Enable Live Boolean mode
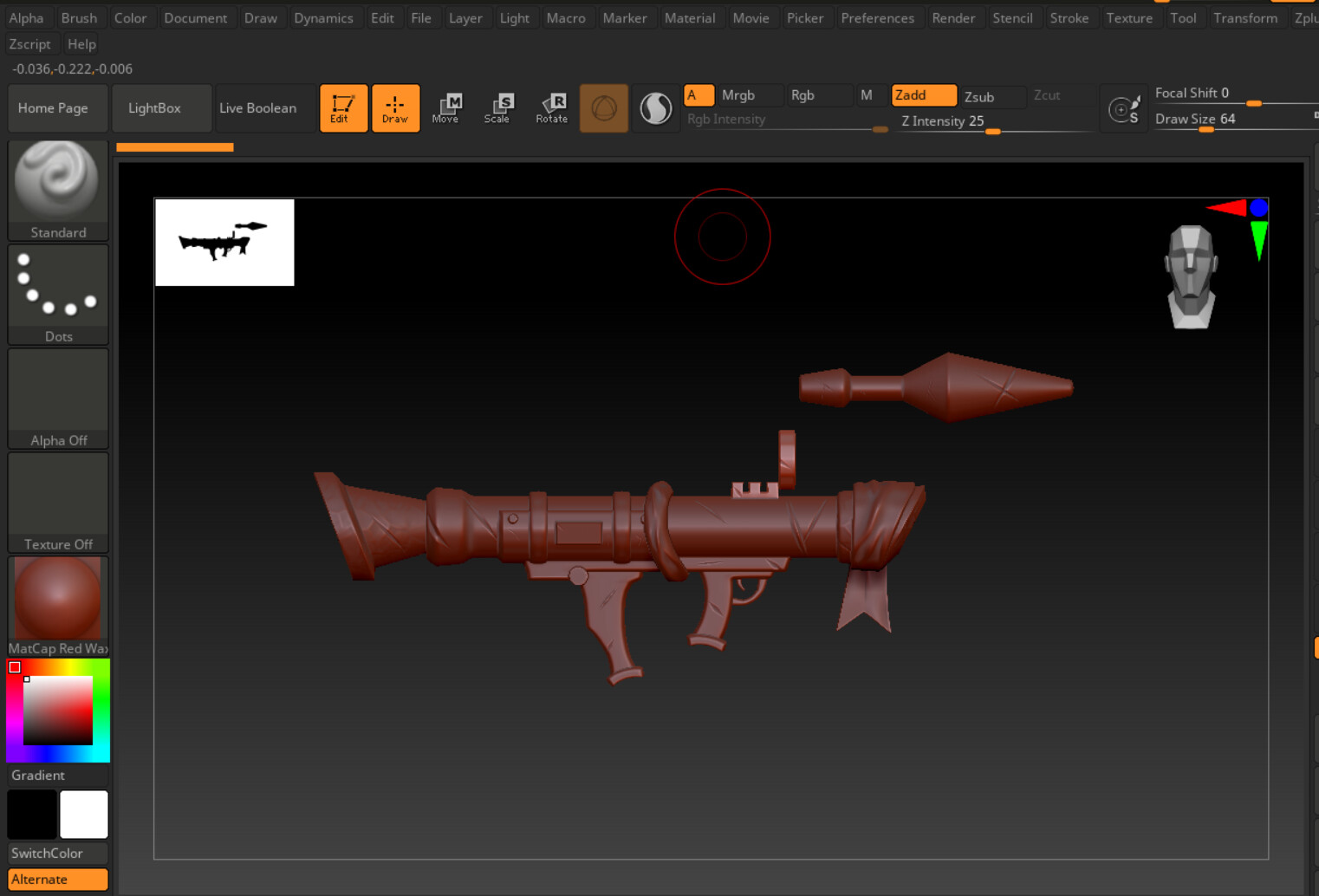 (x=258, y=107)
